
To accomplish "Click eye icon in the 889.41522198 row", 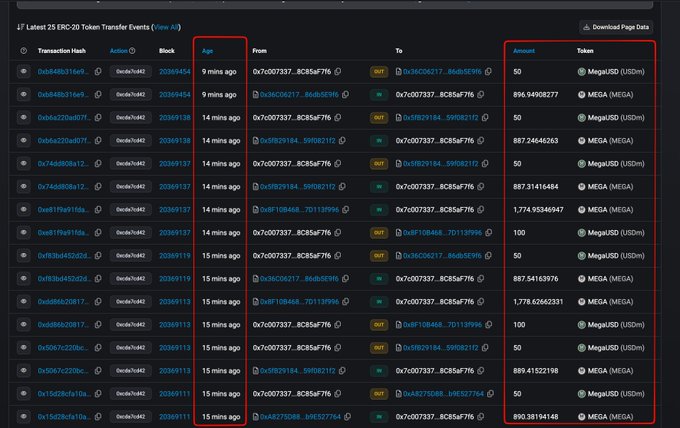I will (x=23, y=371).
